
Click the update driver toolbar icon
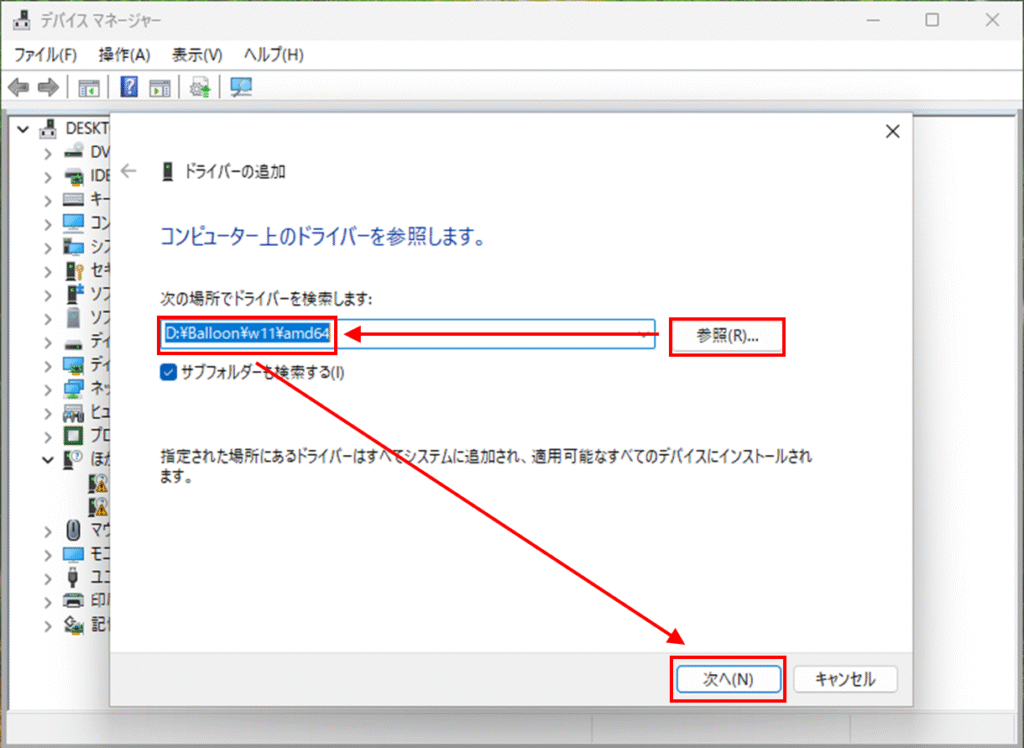pos(201,88)
